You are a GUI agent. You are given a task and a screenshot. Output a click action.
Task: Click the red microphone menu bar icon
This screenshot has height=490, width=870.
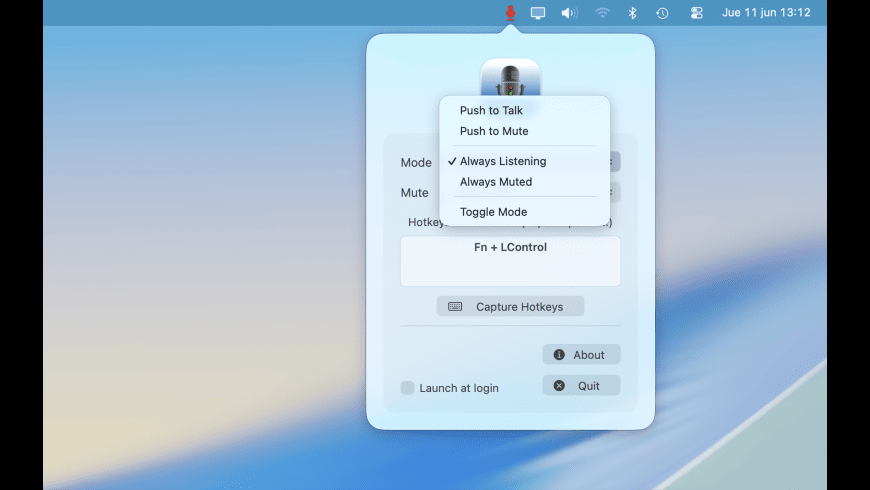click(x=510, y=13)
